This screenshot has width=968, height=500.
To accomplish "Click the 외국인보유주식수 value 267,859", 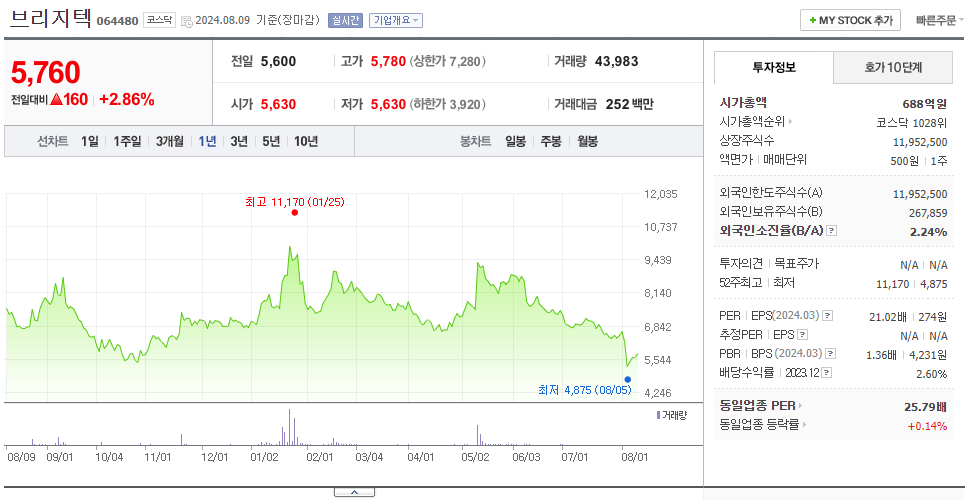I will (x=927, y=213).
